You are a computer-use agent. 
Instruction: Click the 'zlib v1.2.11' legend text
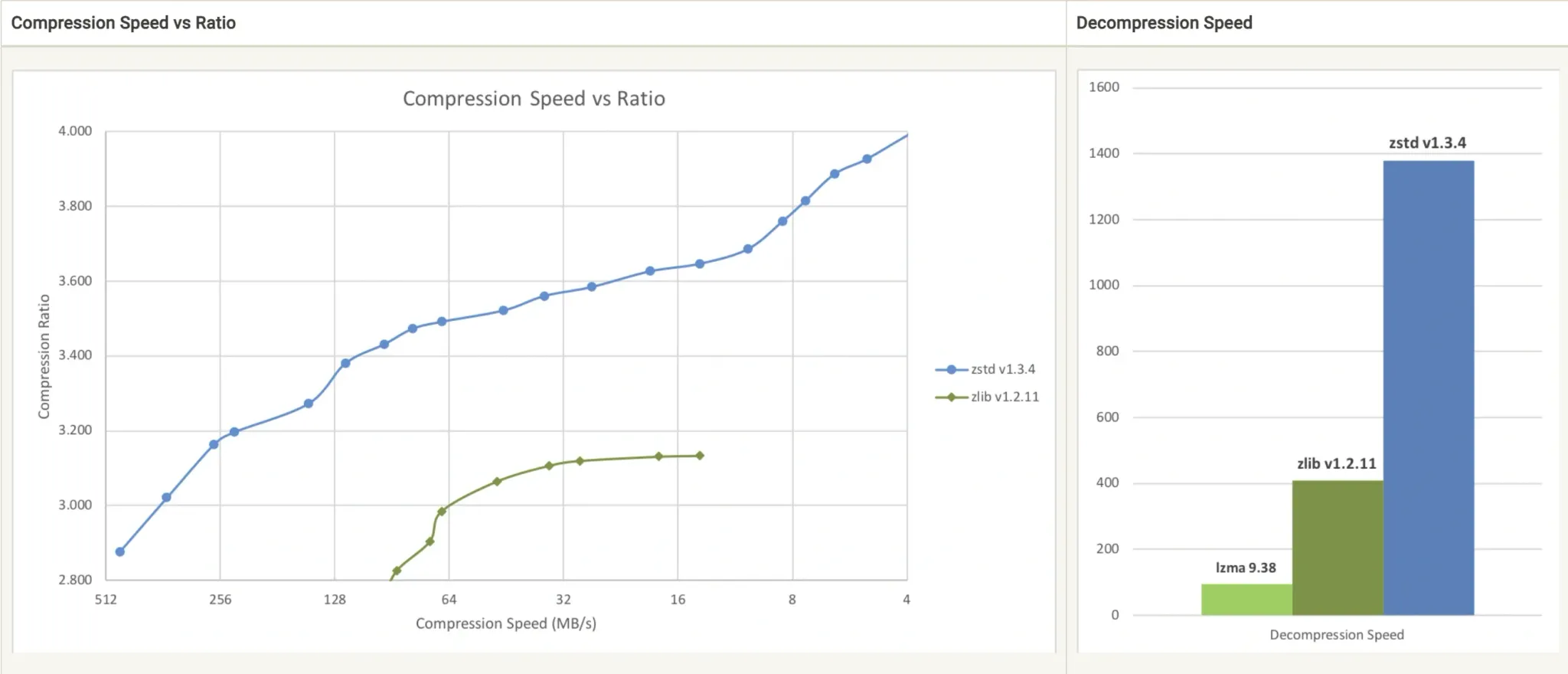[x=1005, y=397]
